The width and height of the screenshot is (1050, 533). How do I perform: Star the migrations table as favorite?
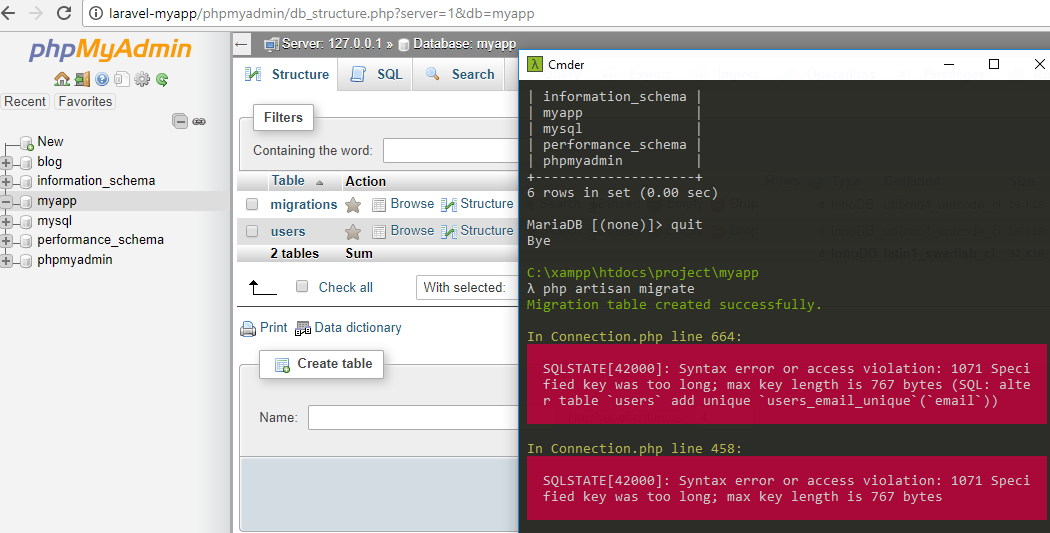(353, 205)
